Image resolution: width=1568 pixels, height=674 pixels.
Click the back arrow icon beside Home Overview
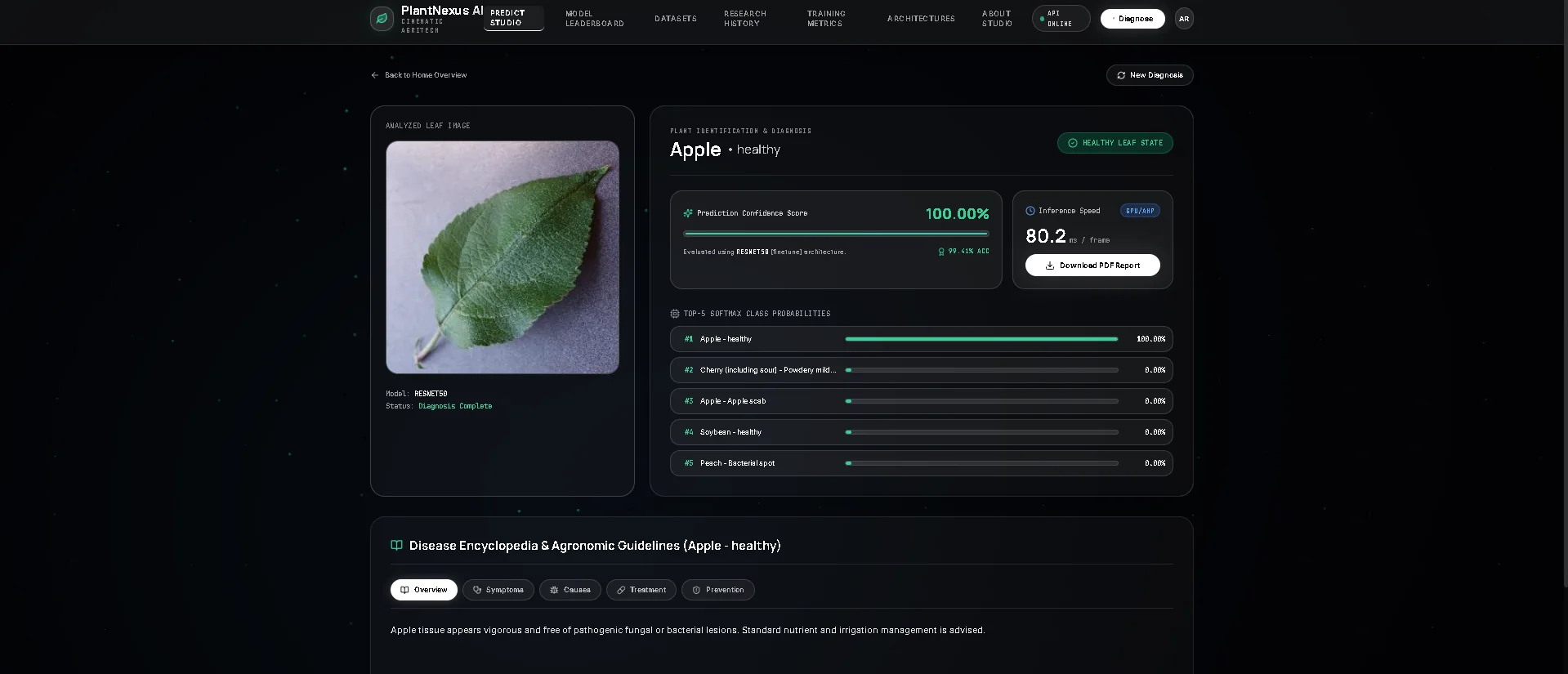click(x=375, y=75)
